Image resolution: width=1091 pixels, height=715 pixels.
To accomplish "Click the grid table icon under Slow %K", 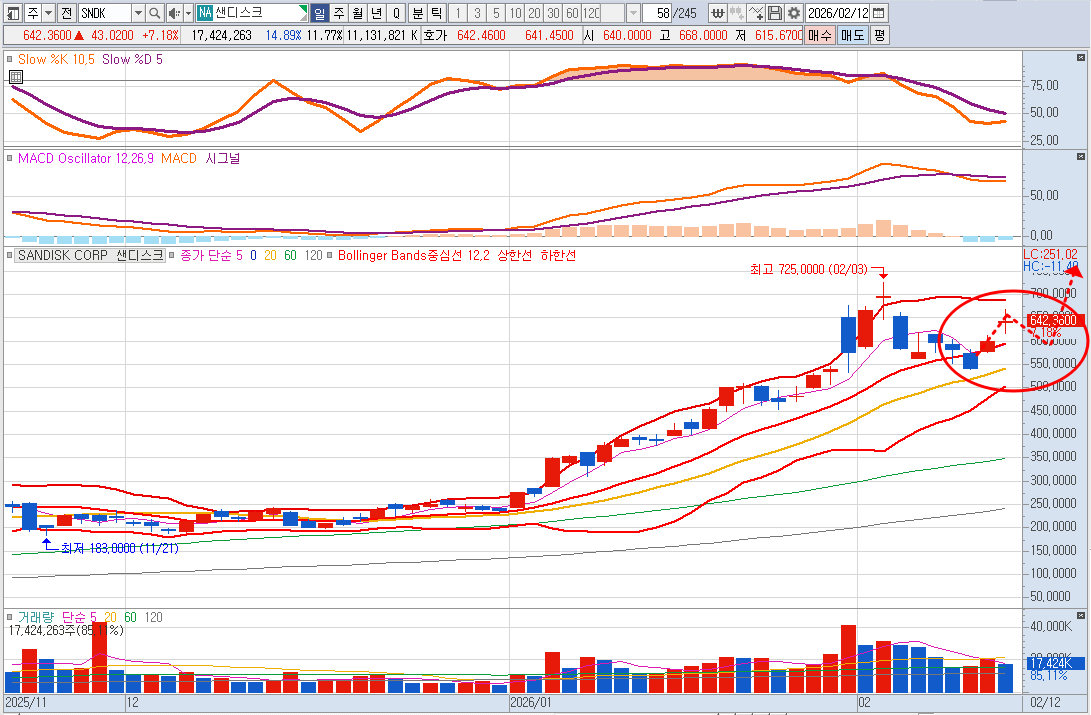I will (x=15, y=76).
